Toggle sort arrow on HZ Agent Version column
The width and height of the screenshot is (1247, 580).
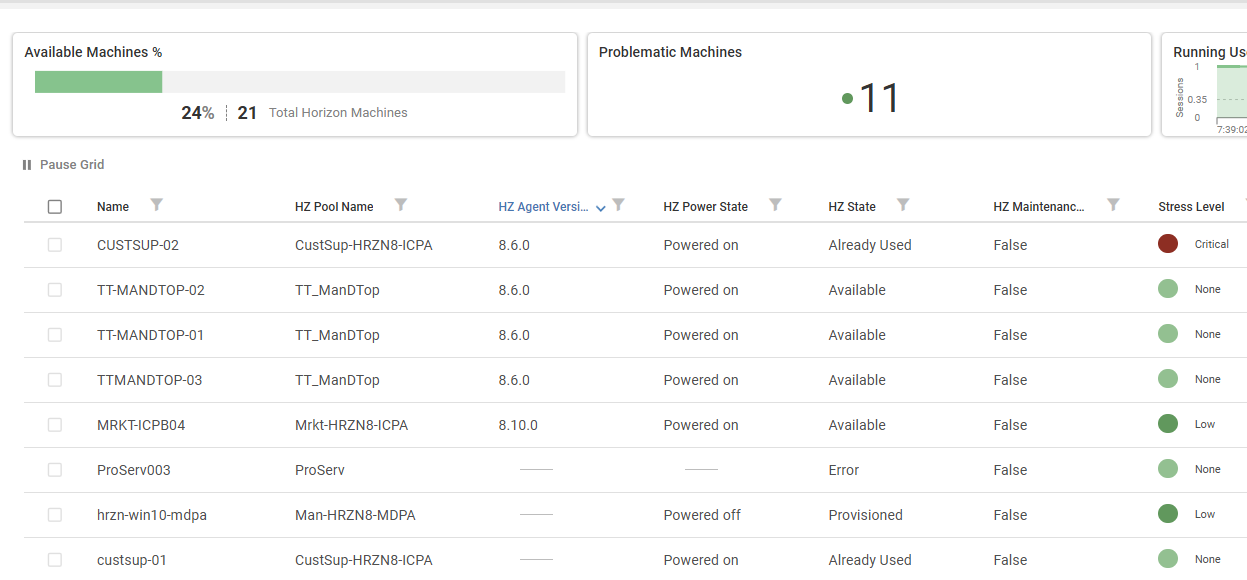click(601, 208)
